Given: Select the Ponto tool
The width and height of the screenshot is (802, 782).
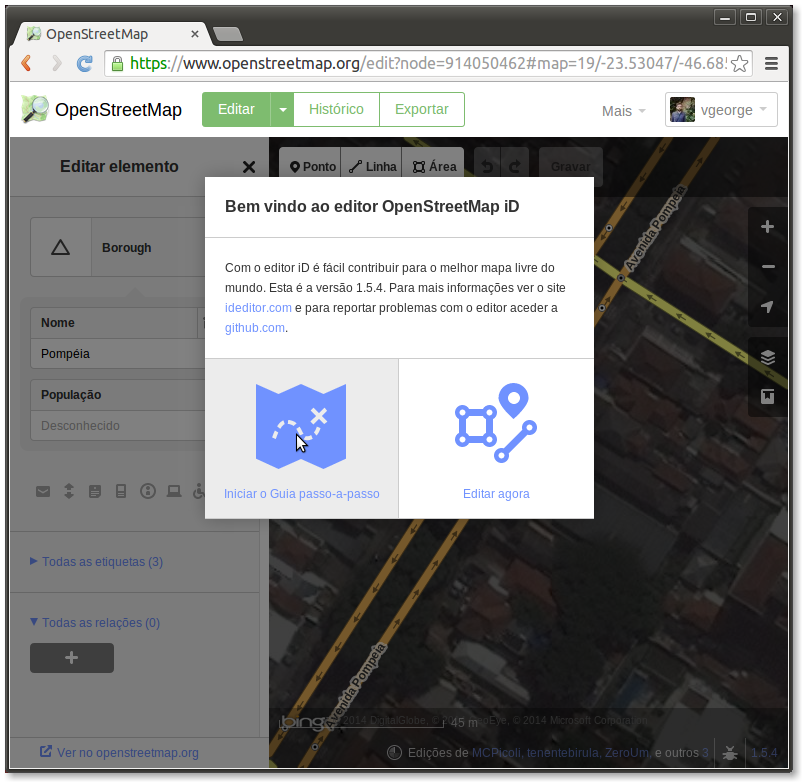Looking at the screenshot, I should [x=311, y=166].
